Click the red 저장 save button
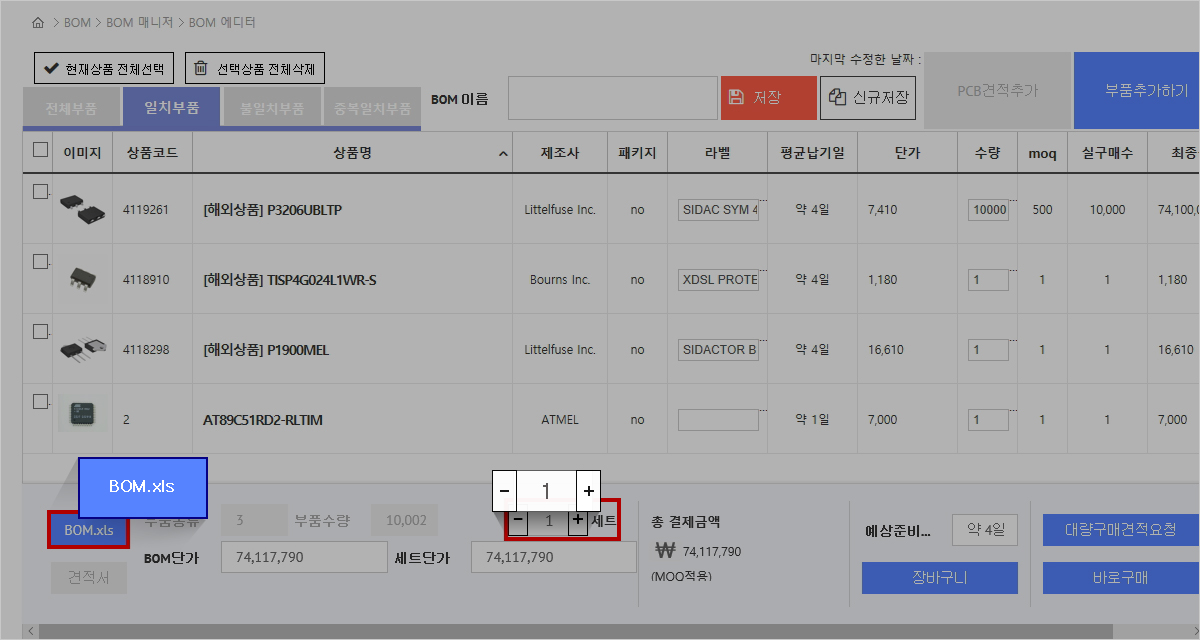This screenshot has height=640, width=1200. pos(768,97)
